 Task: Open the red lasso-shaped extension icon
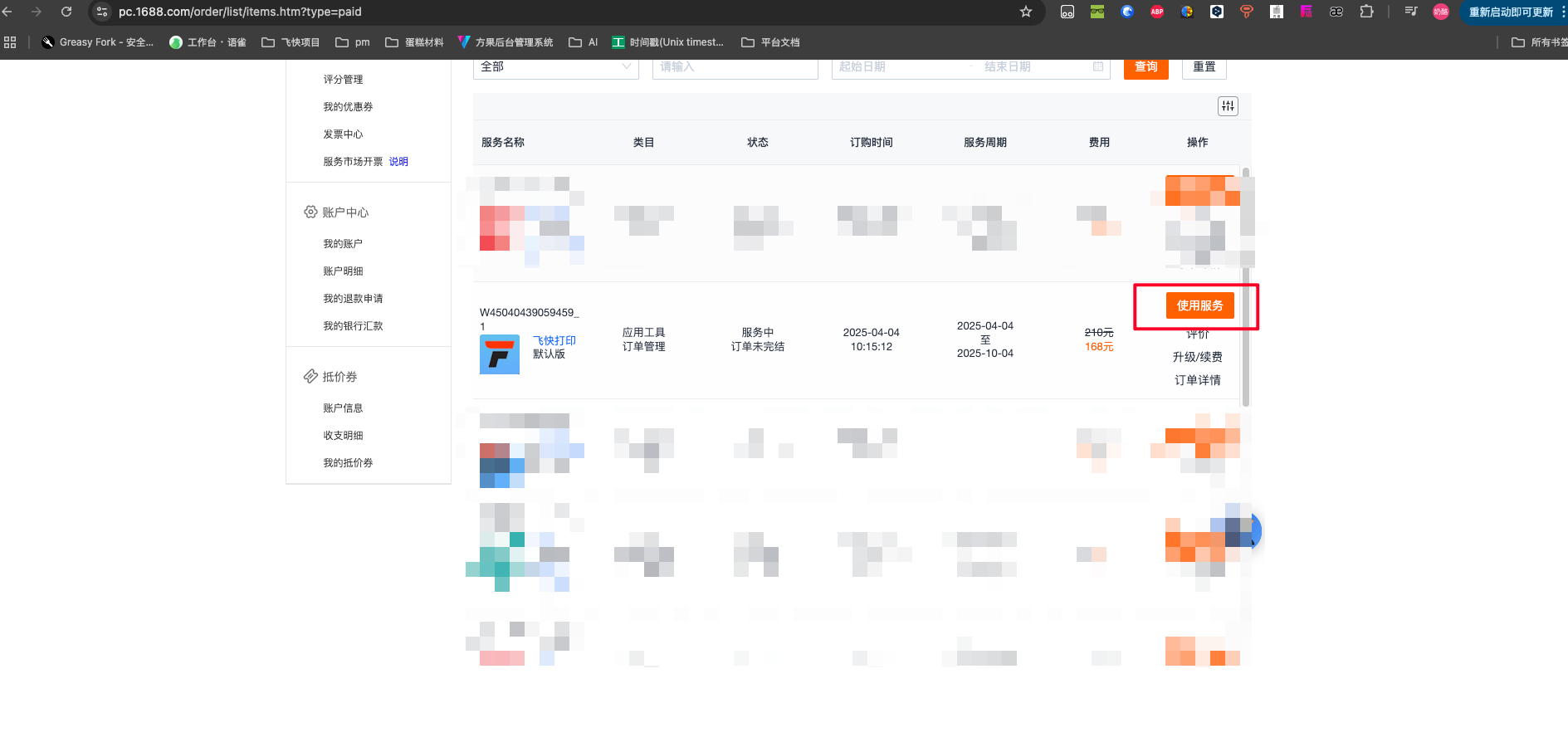click(x=1247, y=12)
